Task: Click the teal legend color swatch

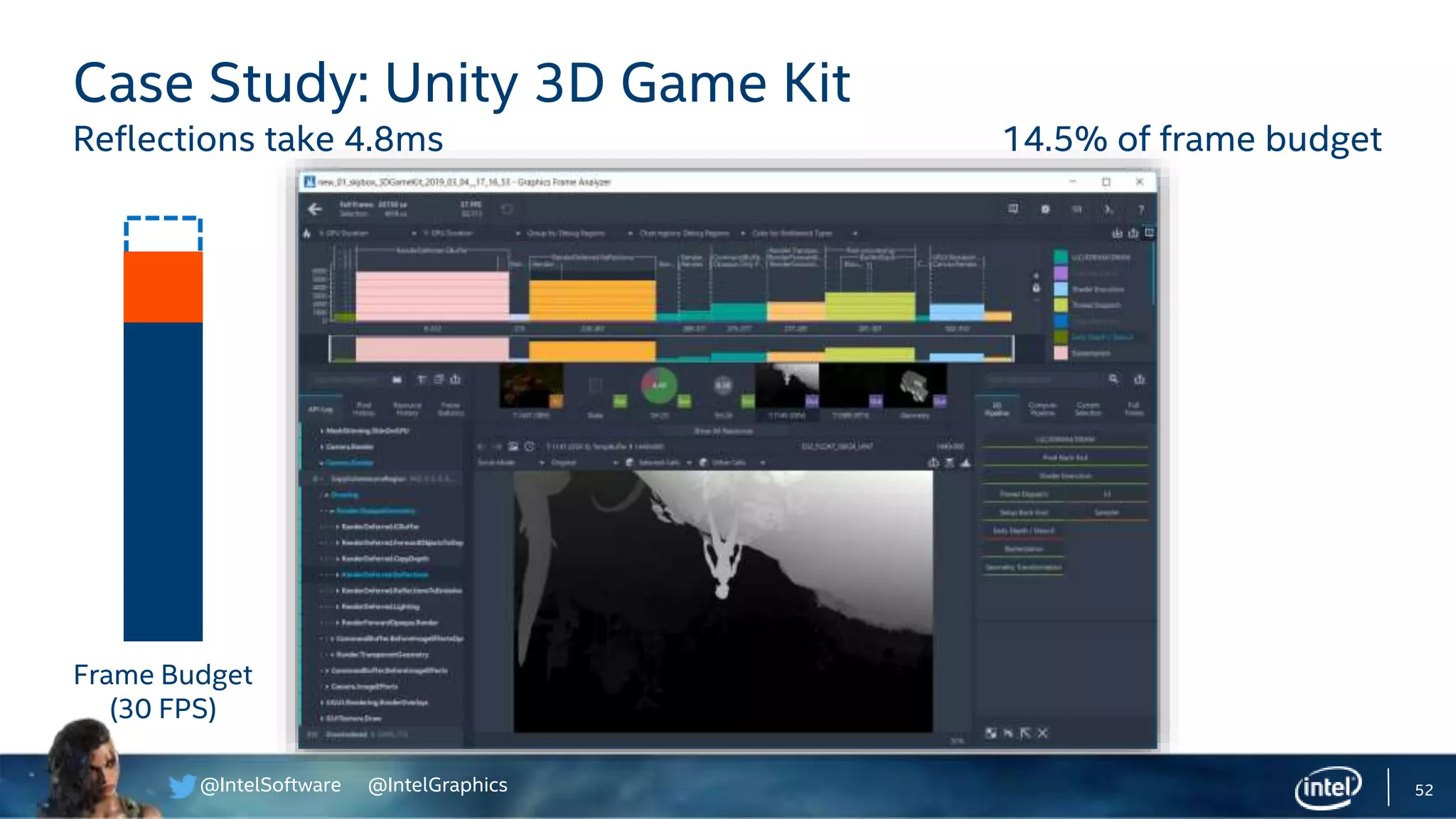Action: point(1061,257)
